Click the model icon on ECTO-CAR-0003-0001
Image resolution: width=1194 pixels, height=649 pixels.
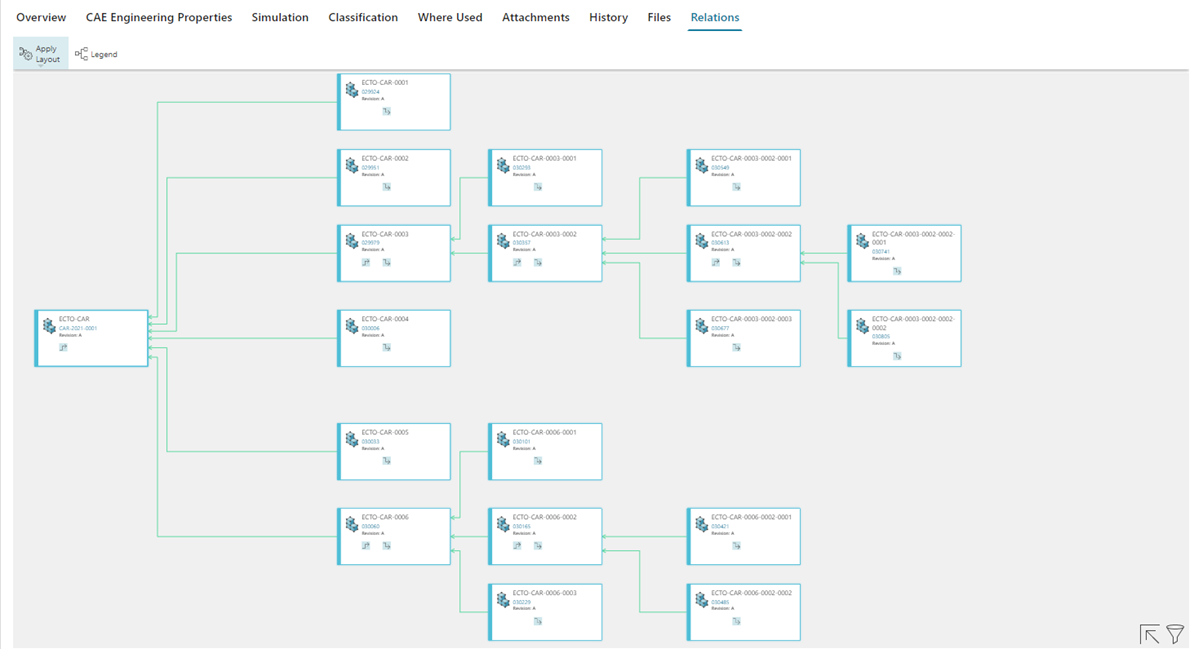(x=503, y=165)
